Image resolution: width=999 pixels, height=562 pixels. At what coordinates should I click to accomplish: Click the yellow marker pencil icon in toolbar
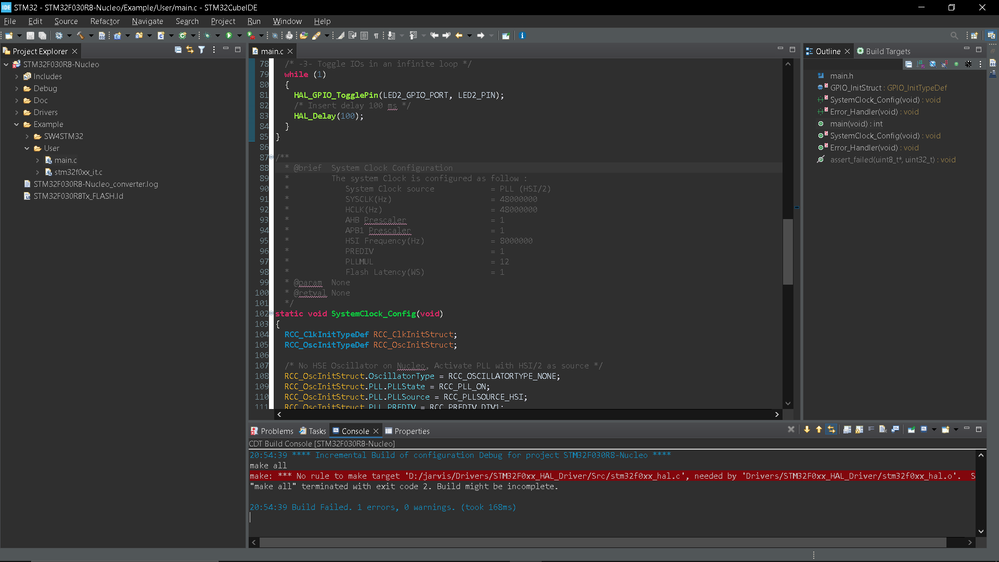(x=316, y=36)
